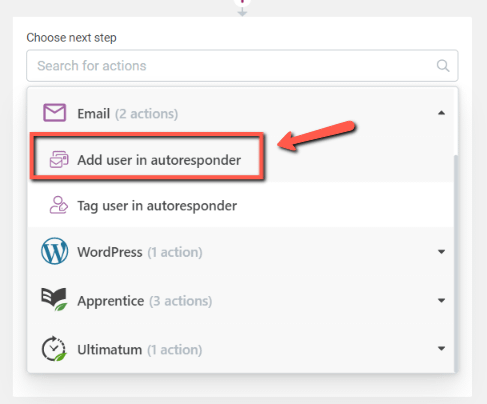Open the Apprentice (3 actions) category label
The height and width of the screenshot is (404, 487).
point(145,301)
